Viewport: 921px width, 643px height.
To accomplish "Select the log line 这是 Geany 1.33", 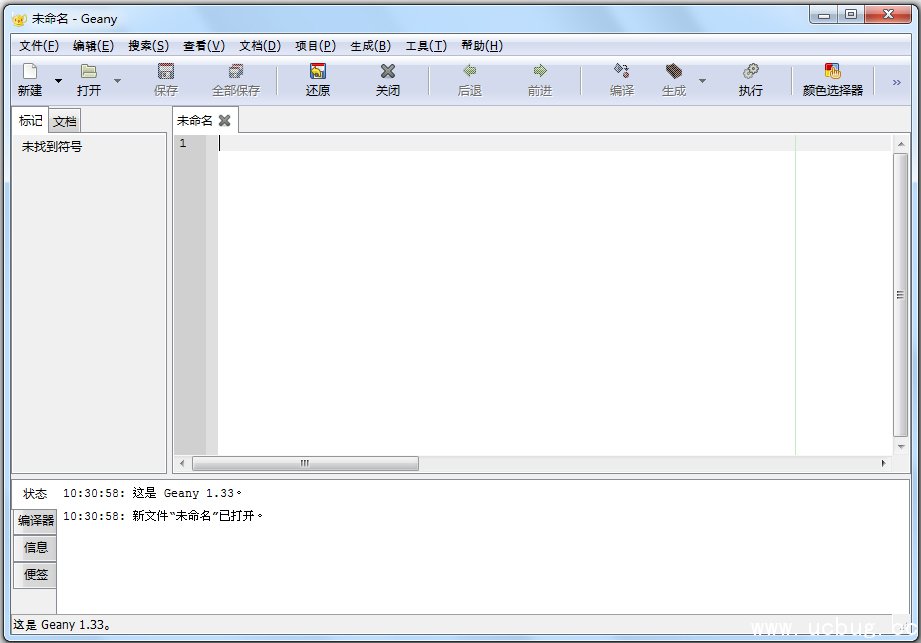I will click(x=152, y=493).
